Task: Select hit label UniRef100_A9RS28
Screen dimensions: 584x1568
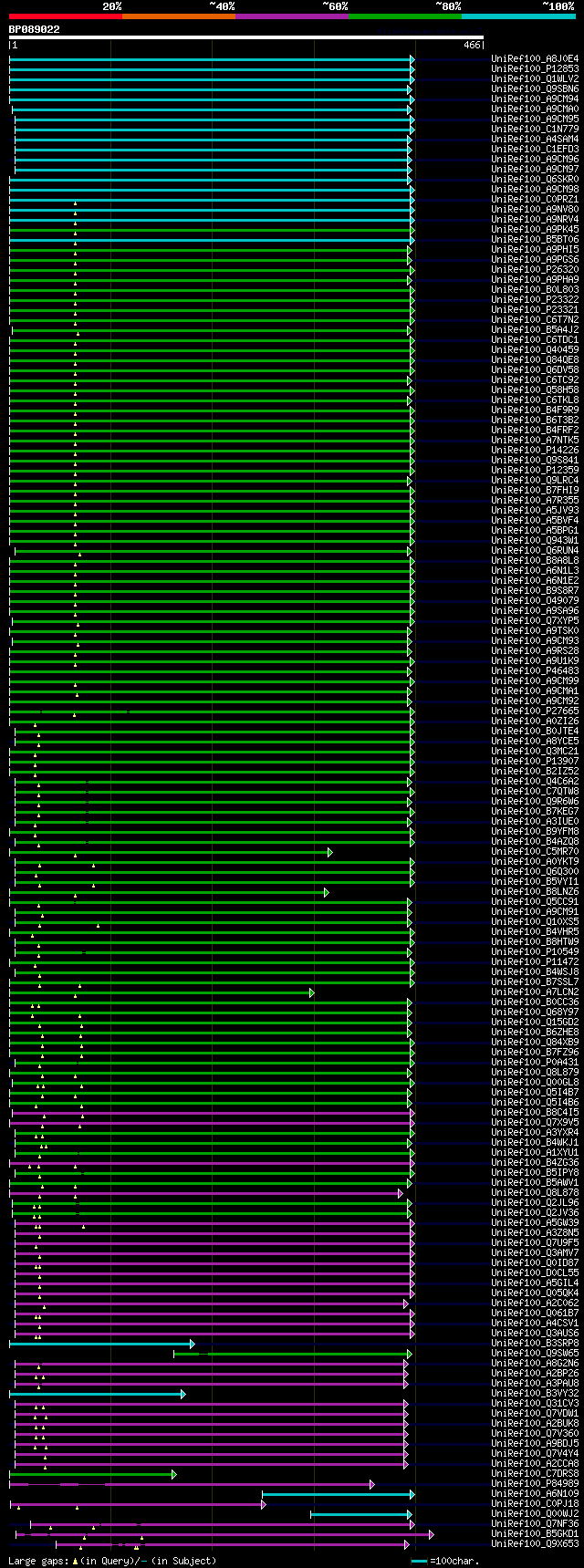Action: coord(535,650)
